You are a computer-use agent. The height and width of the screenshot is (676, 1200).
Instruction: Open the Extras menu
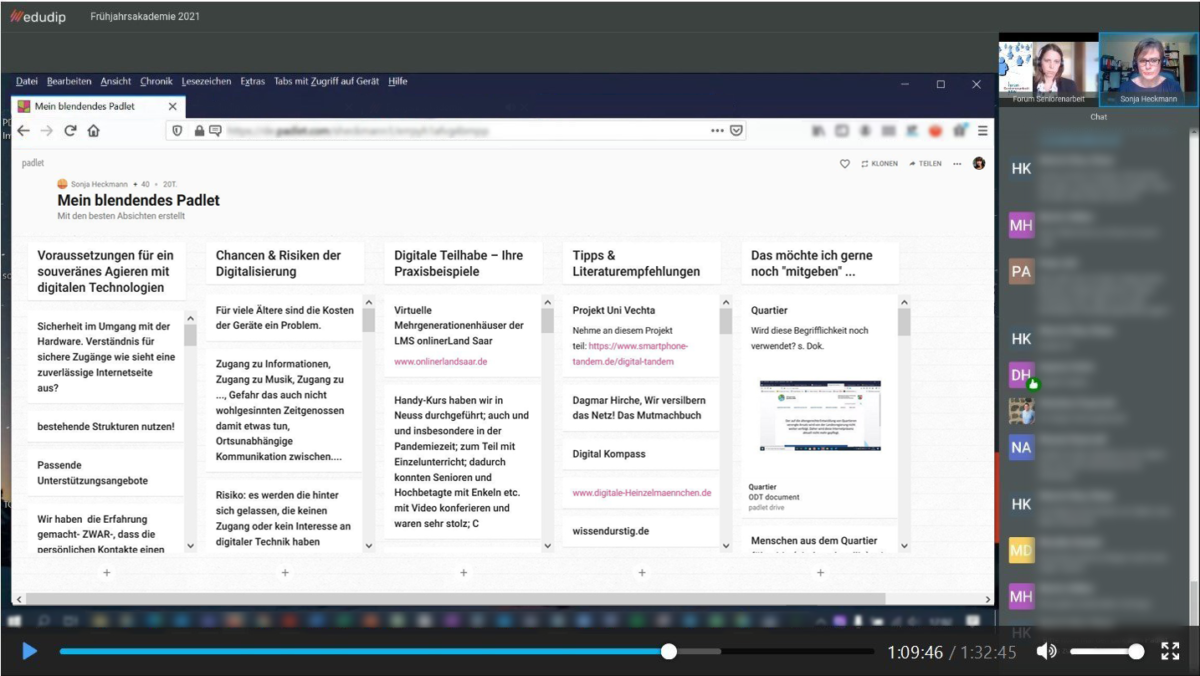pyautogui.click(x=253, y=82)
